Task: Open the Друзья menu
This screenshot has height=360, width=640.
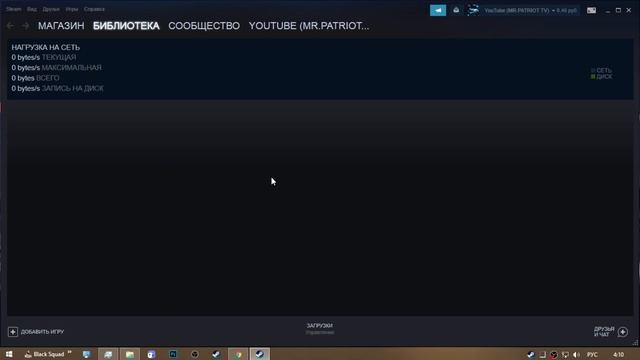Action: click(51, 9)
